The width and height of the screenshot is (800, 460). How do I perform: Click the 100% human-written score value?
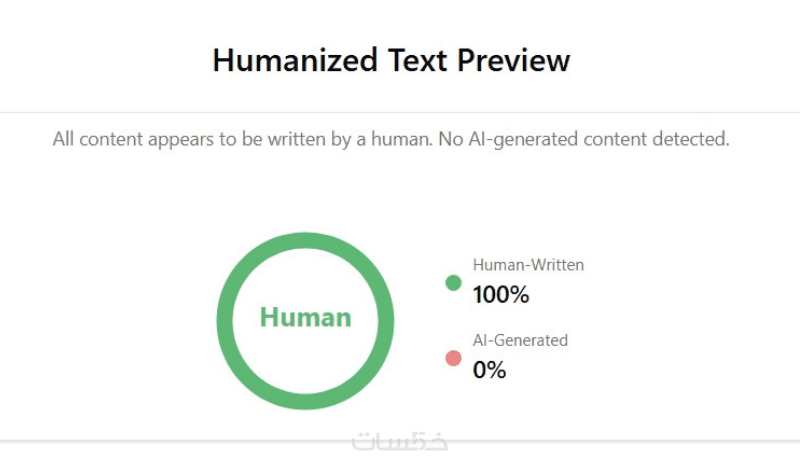pyautogui.click(x=500, y=295)
